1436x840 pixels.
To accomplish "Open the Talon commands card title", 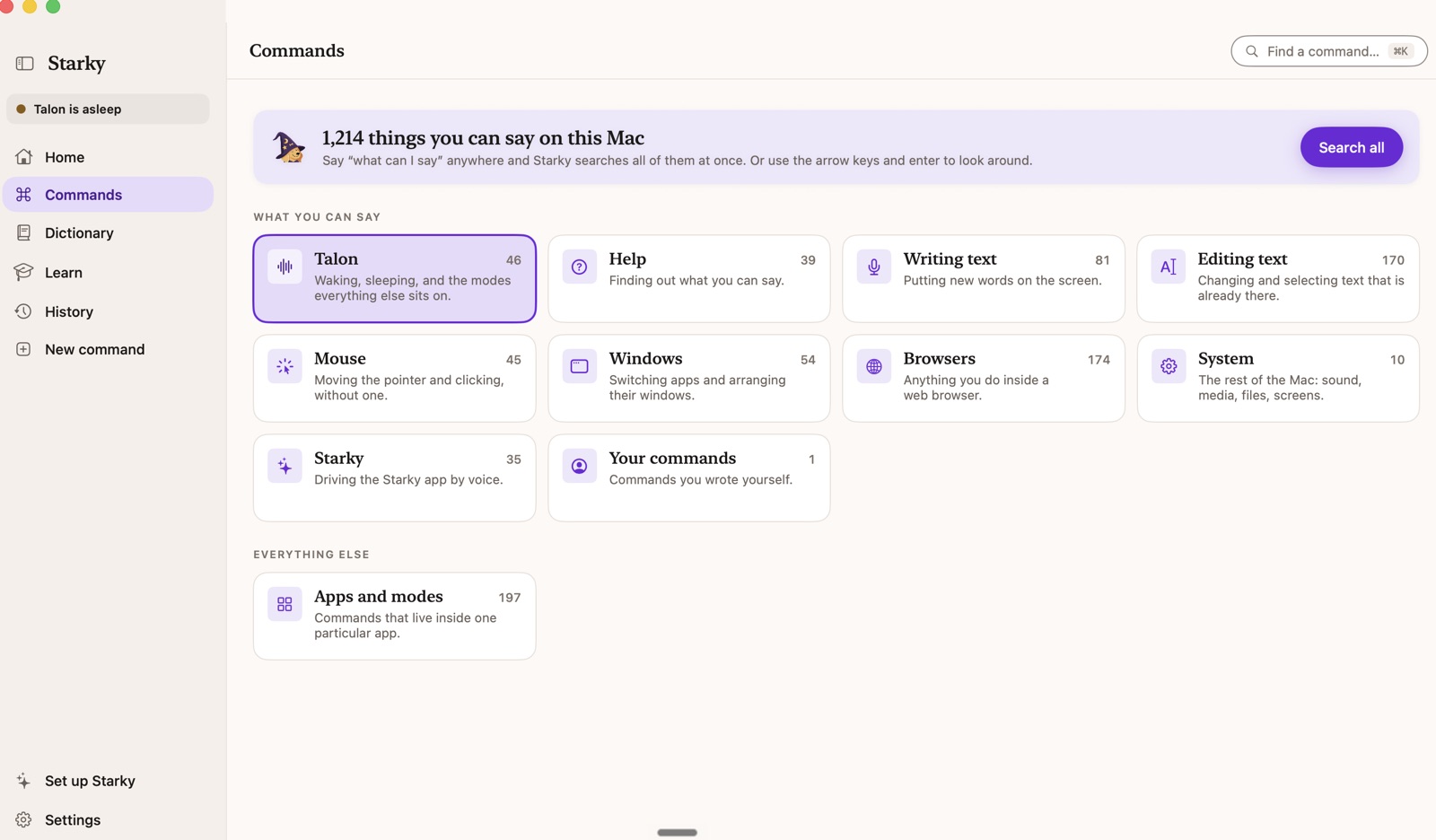I will tap(336, 258).
